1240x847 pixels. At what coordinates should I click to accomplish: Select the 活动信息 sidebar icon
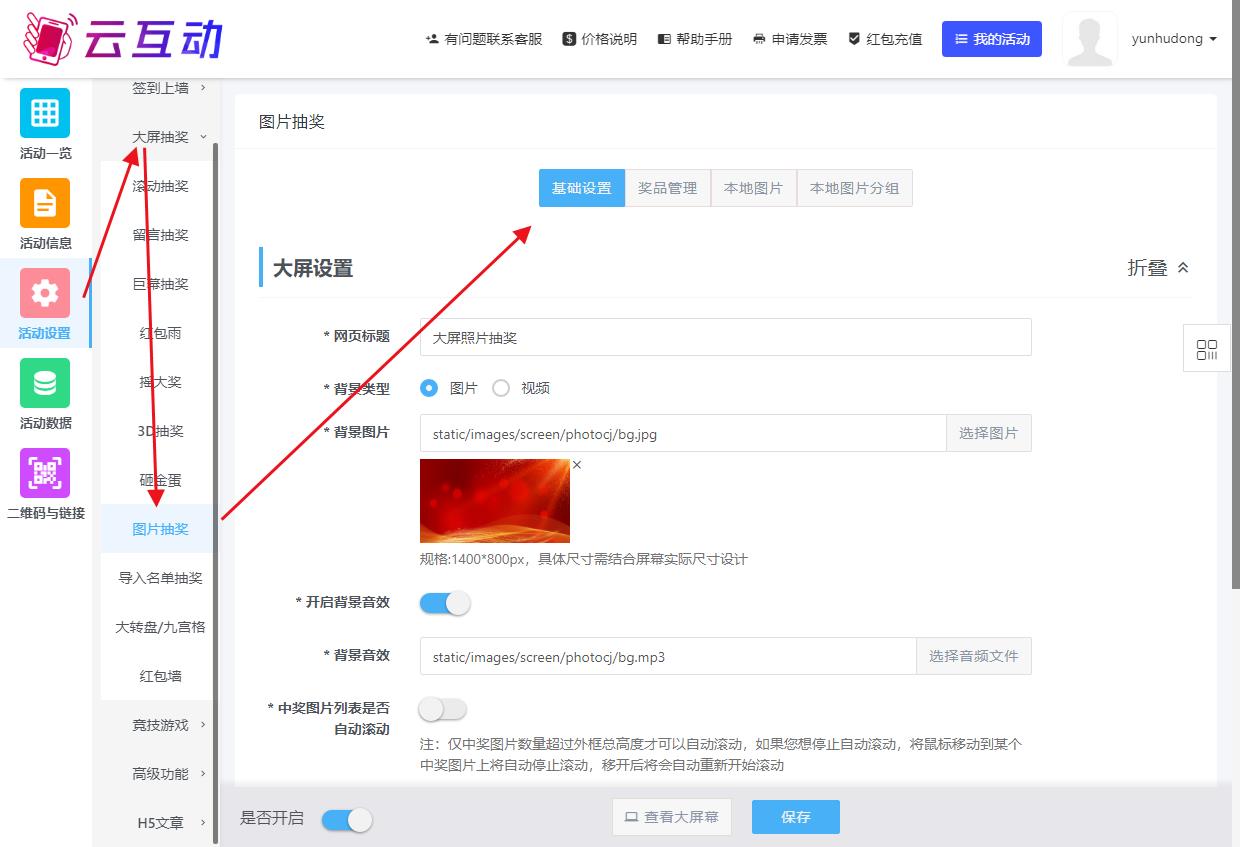[x=45, y=205]
